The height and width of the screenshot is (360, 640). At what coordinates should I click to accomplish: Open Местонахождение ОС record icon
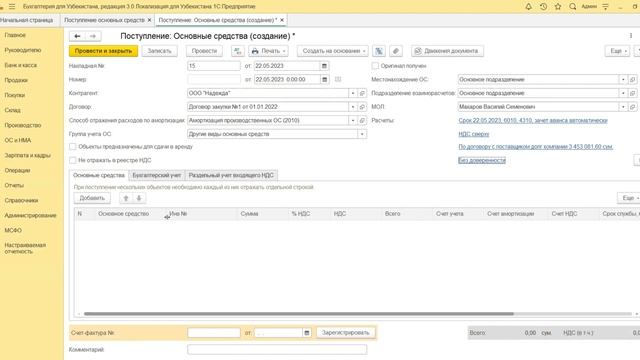pos(632,80)
